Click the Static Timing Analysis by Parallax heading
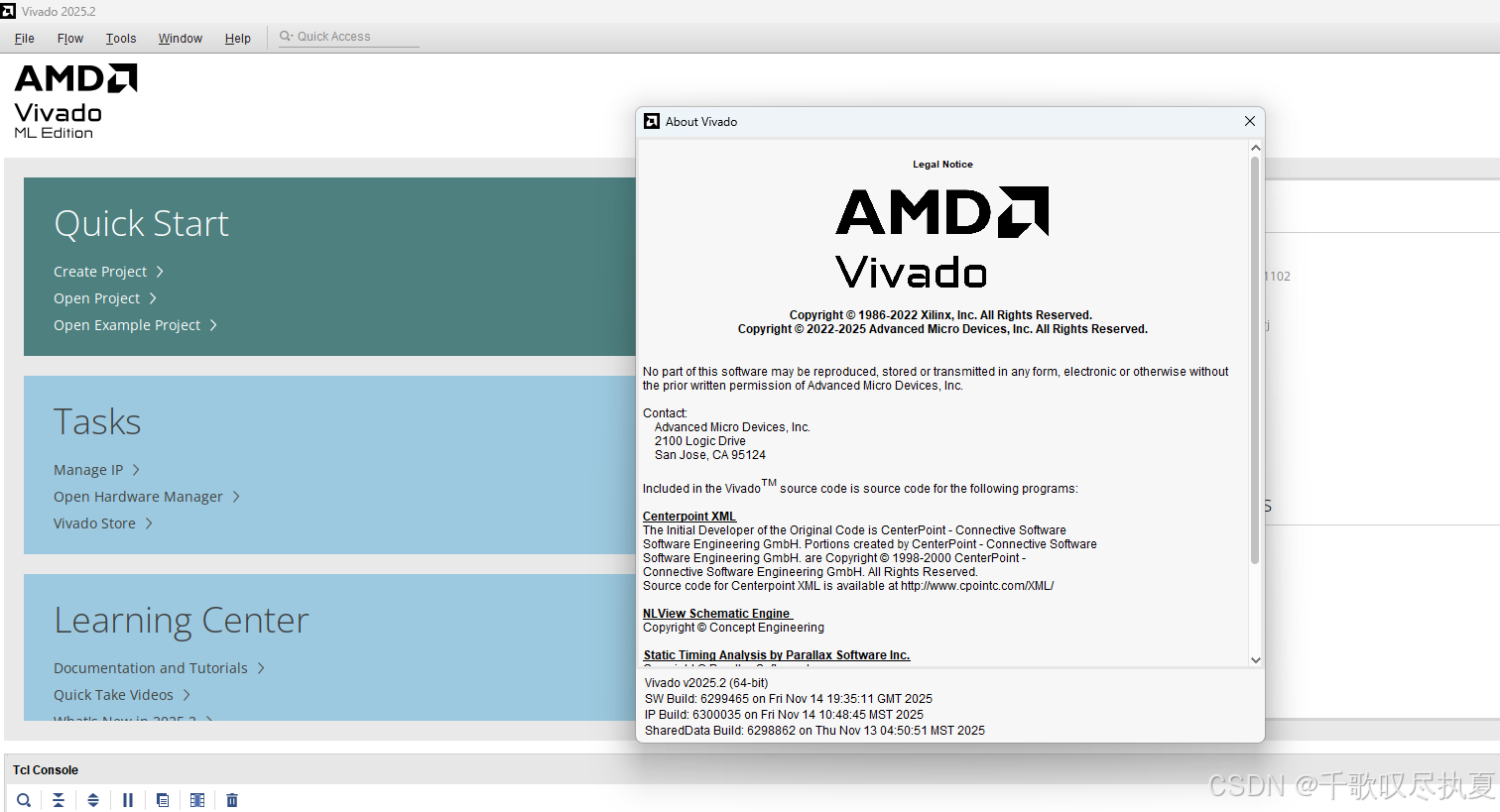 pos(777,655)
